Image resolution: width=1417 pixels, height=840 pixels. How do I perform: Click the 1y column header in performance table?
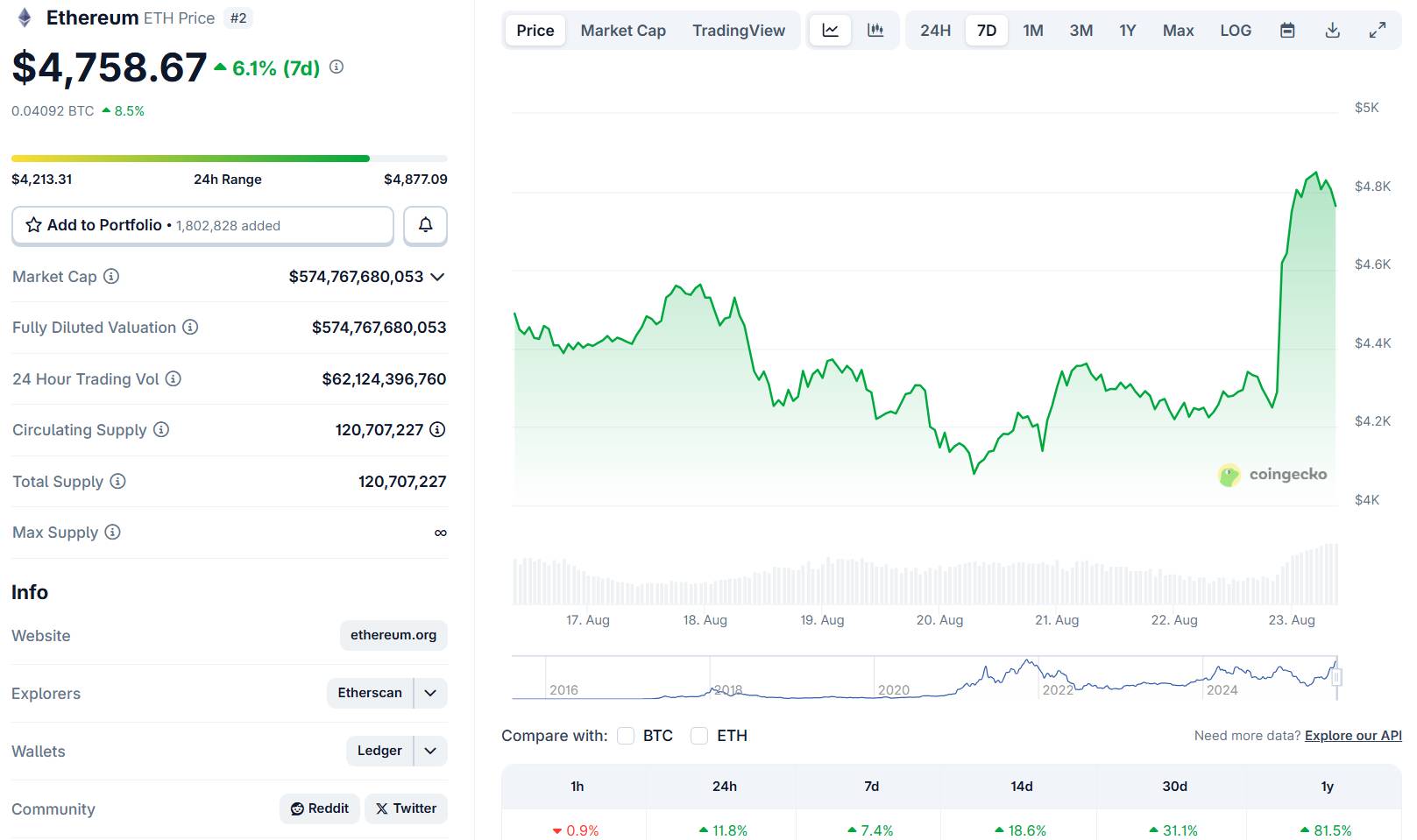click(1327, 787)
